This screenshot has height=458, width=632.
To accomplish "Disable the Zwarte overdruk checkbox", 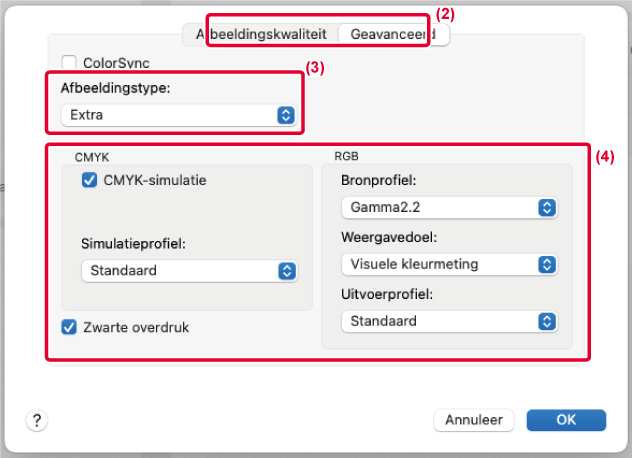I will (69, 326).
